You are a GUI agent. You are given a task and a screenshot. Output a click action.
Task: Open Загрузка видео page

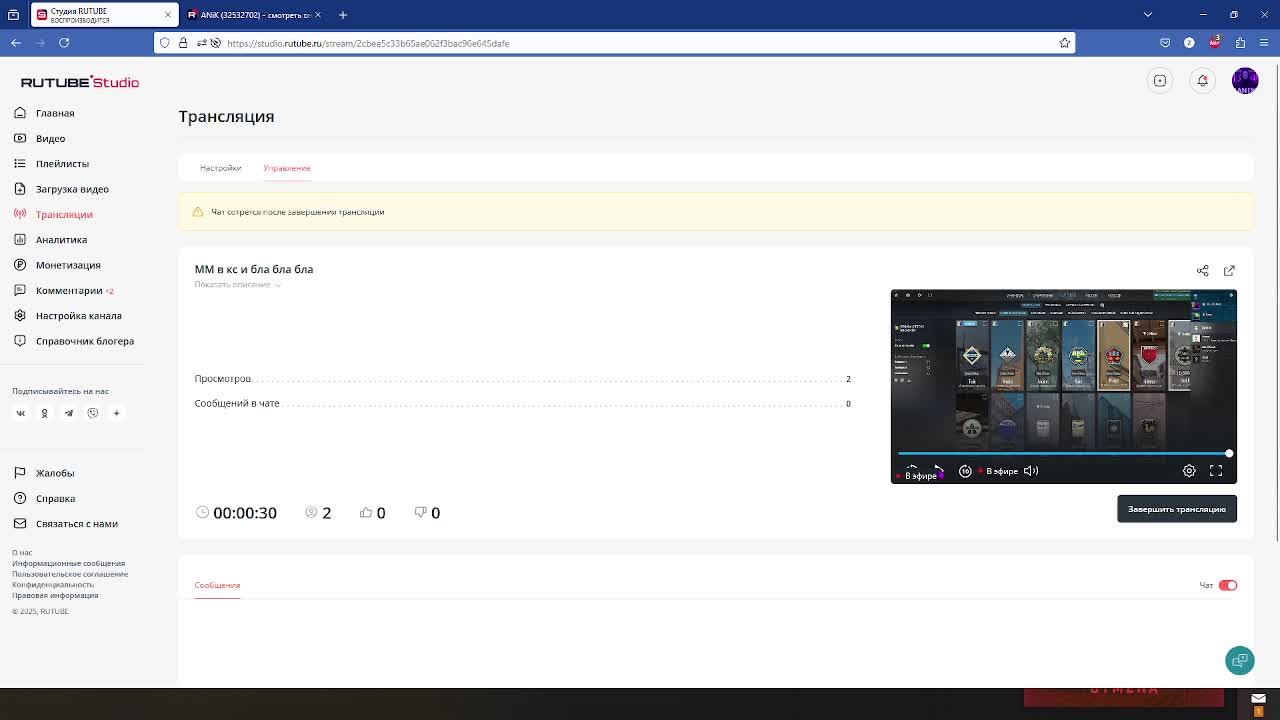click(72, 189)
